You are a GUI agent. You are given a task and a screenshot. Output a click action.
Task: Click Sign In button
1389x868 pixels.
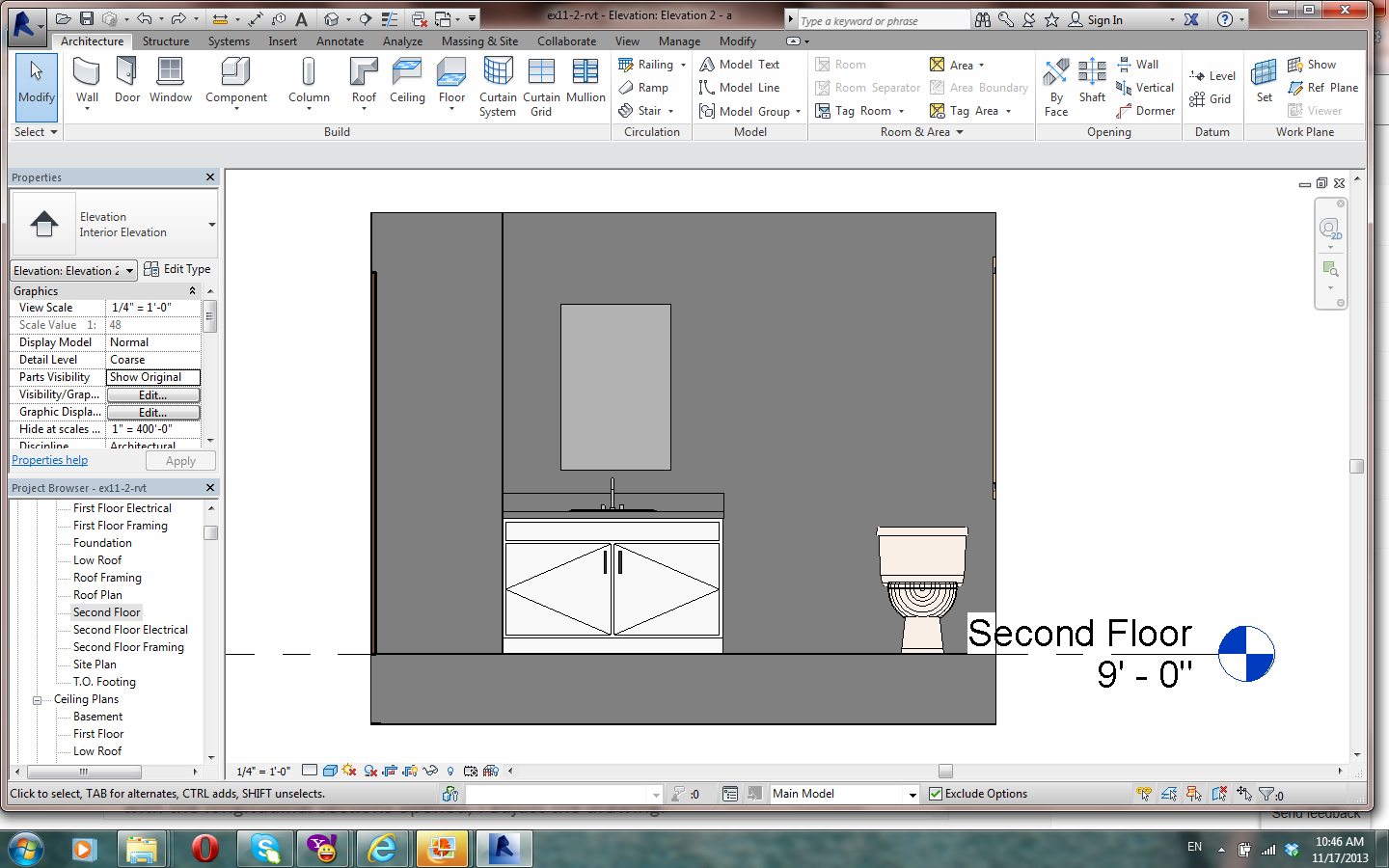(x=1096, y=19)
